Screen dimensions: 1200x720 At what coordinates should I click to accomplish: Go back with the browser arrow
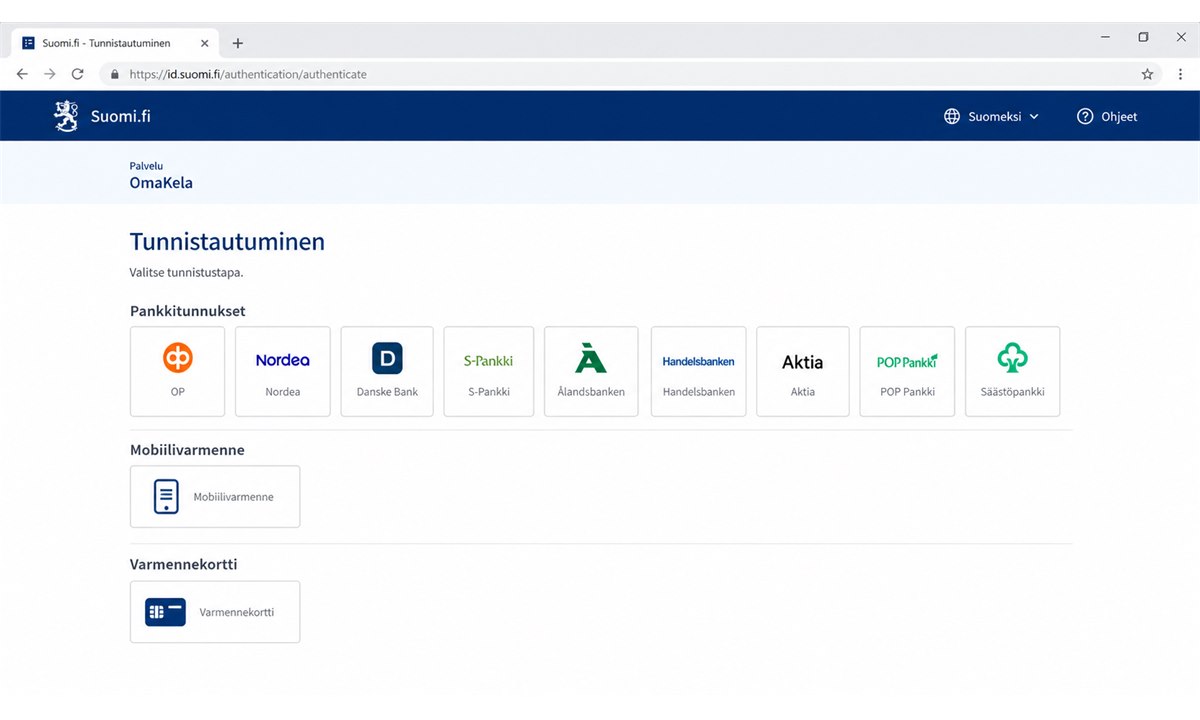click(22, 74)
